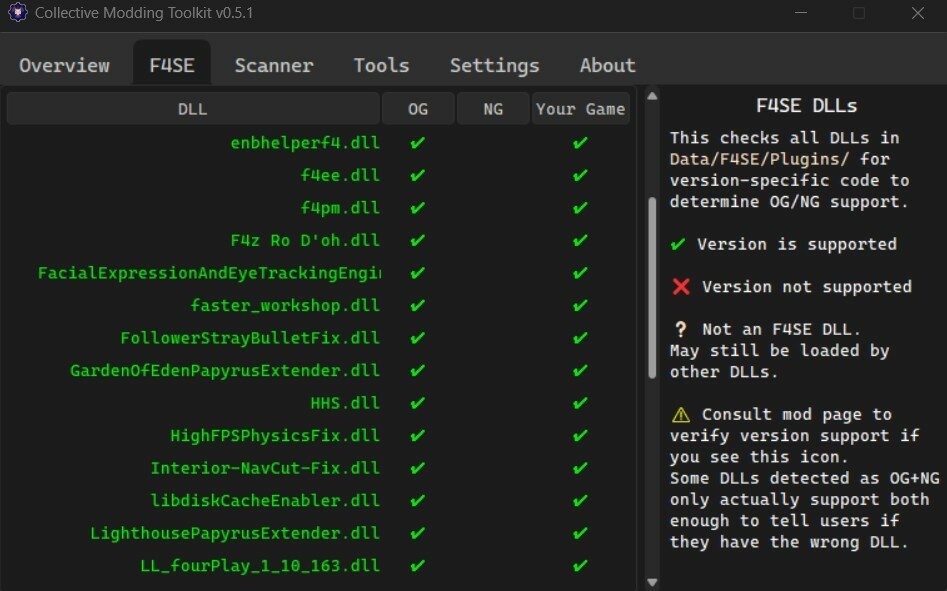Click the OG checkmark for libdiskCacheEnabler.dll

(417, 502)
